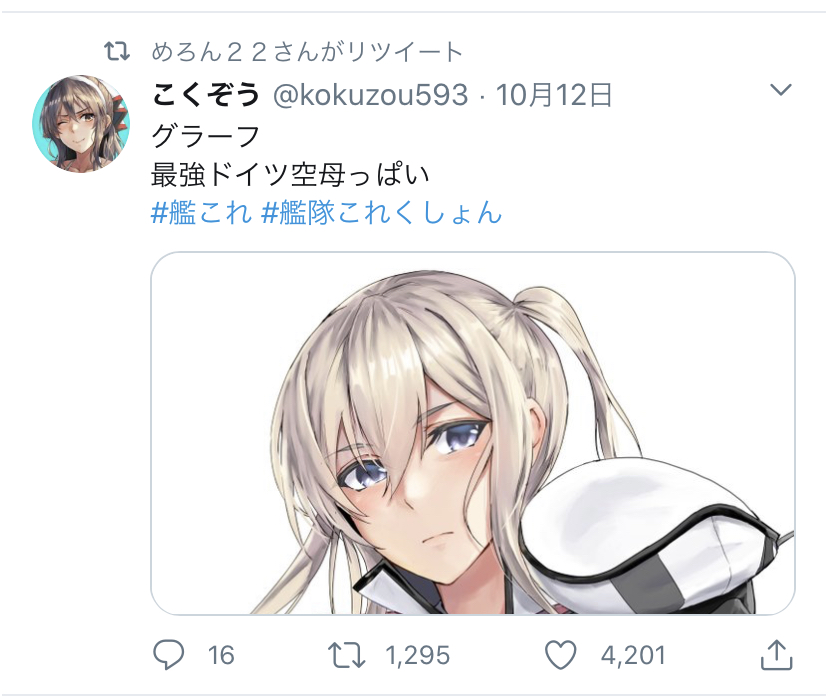Open the こくぞう display name profile

[206, 95]
